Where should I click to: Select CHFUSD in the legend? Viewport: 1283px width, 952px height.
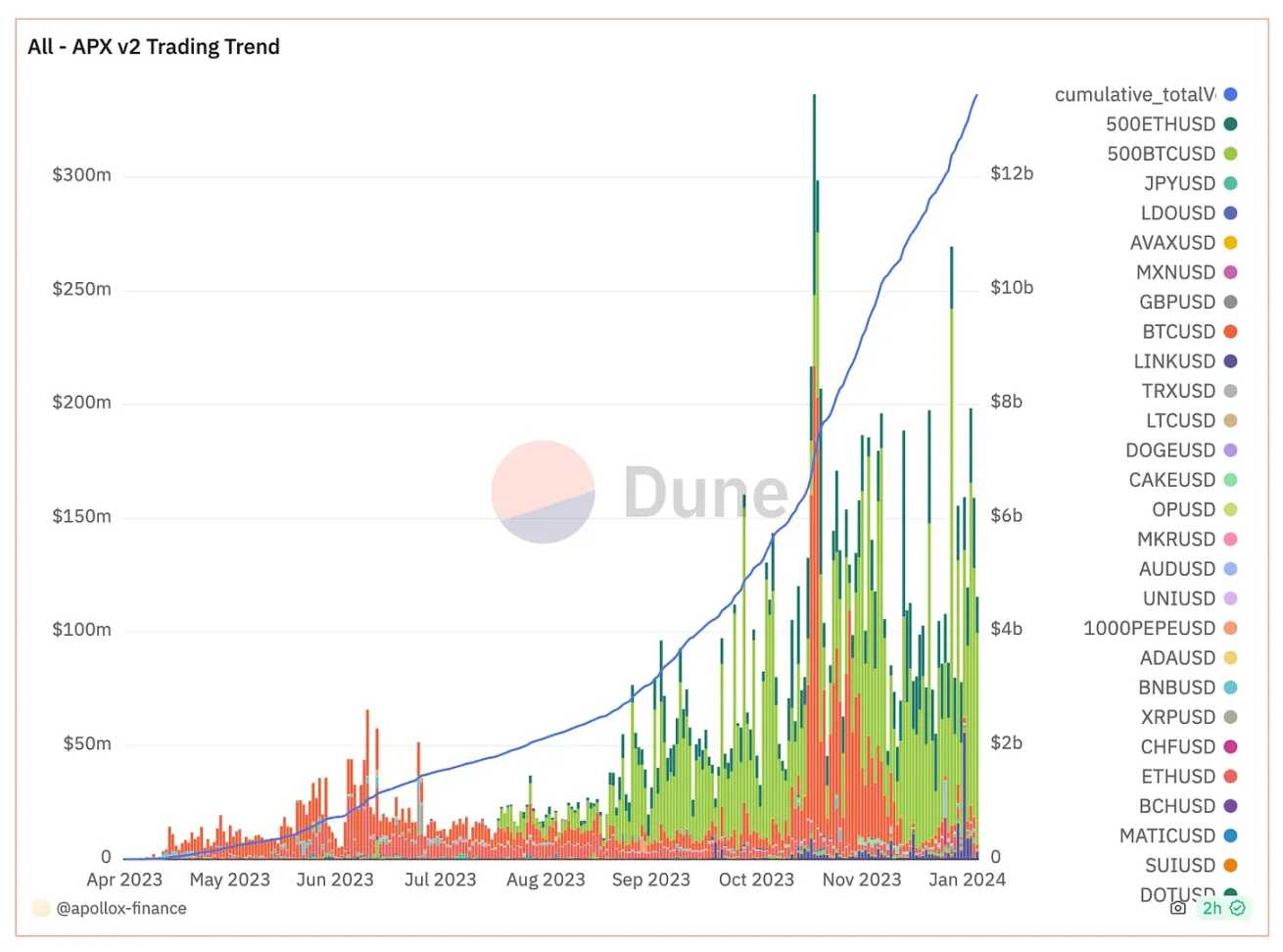pos(1189,746)
